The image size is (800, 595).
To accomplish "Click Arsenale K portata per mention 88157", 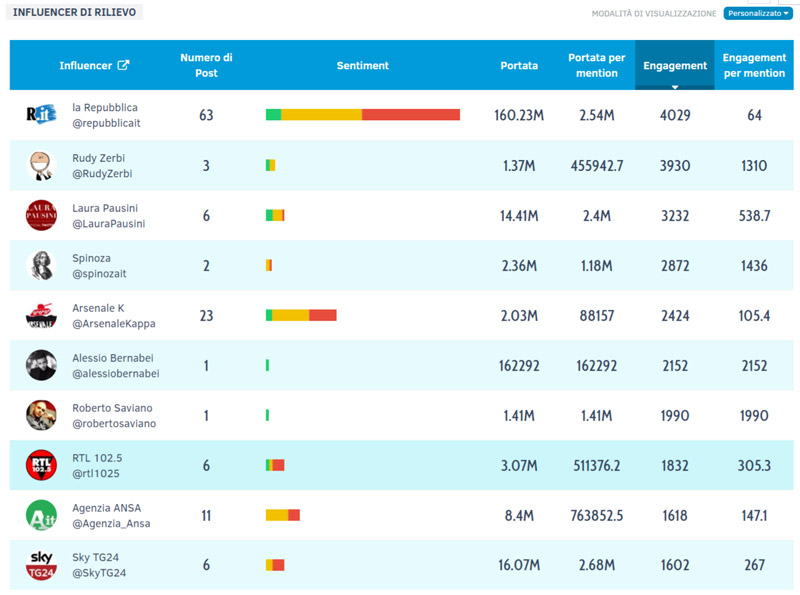I will tap(596, 316).
